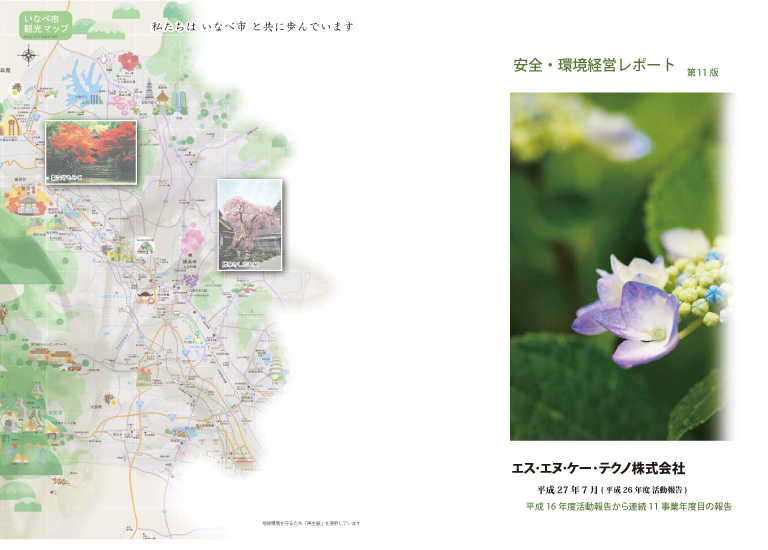Click the hydrangea cover photo
The image size is (768, 550).
click(x=622, y=266)
